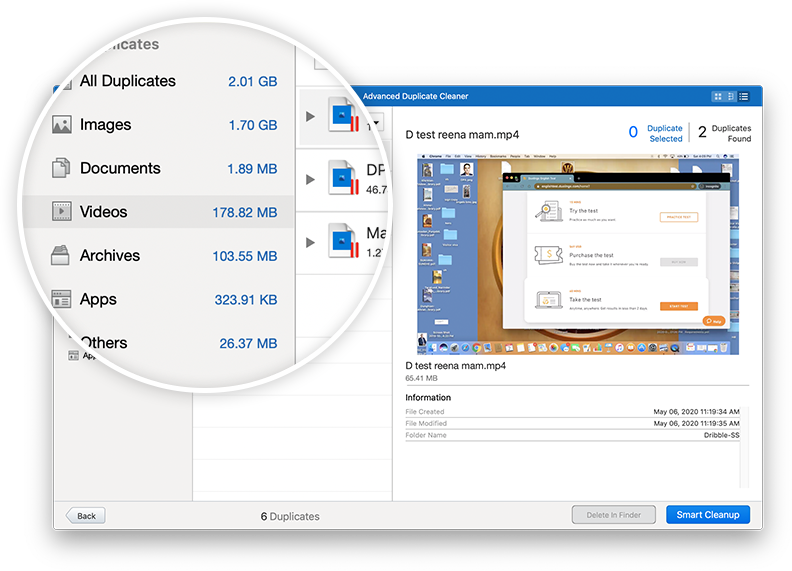Screen dimensions: 792x571
Task: Click the Archives box icon
Action: coord(61,255)
